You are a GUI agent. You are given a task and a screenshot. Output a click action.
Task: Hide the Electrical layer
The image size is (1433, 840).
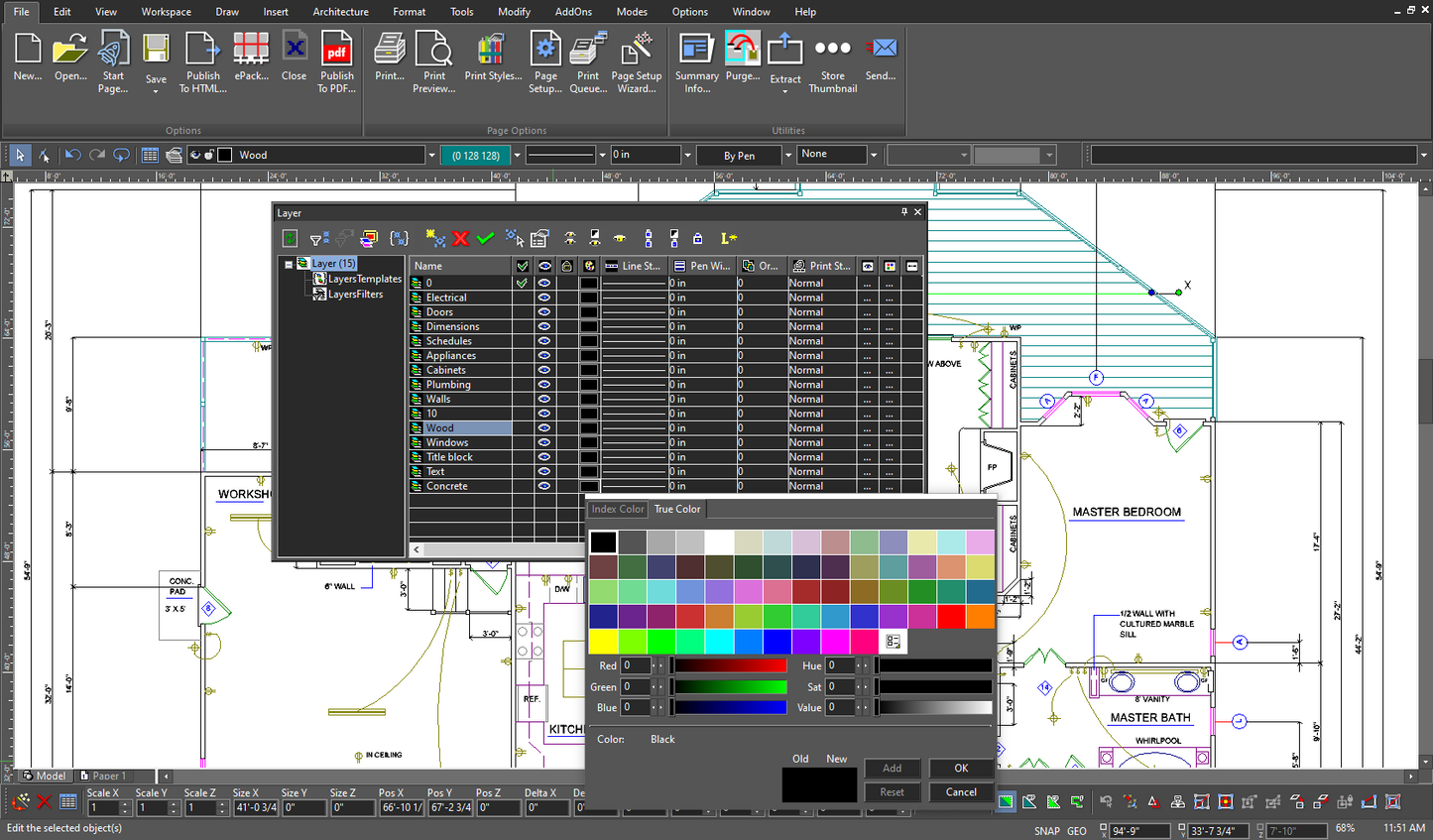pos(545,297)
